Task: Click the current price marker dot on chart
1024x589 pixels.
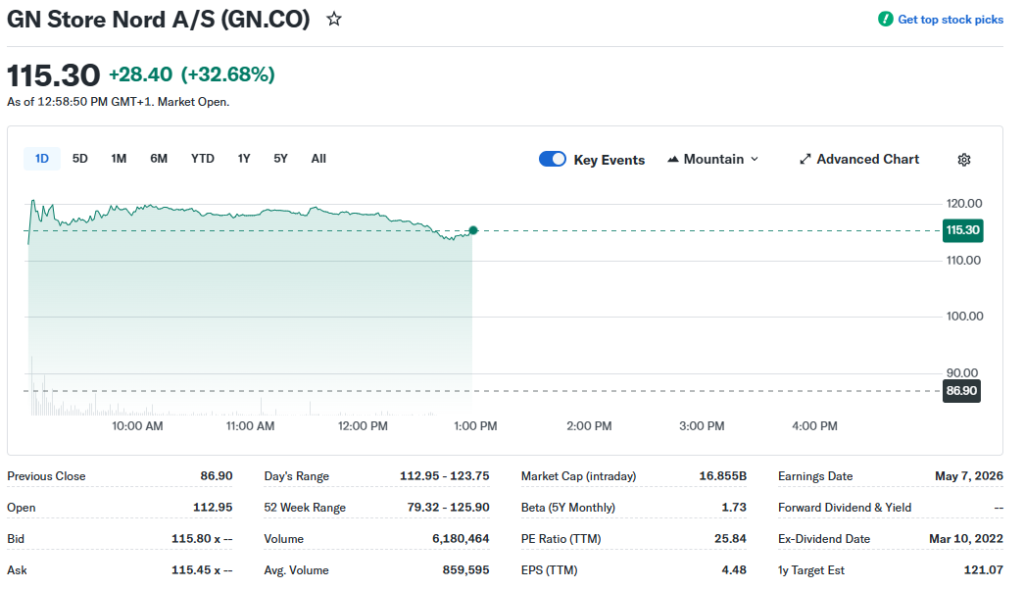Action: pos(473,230)
